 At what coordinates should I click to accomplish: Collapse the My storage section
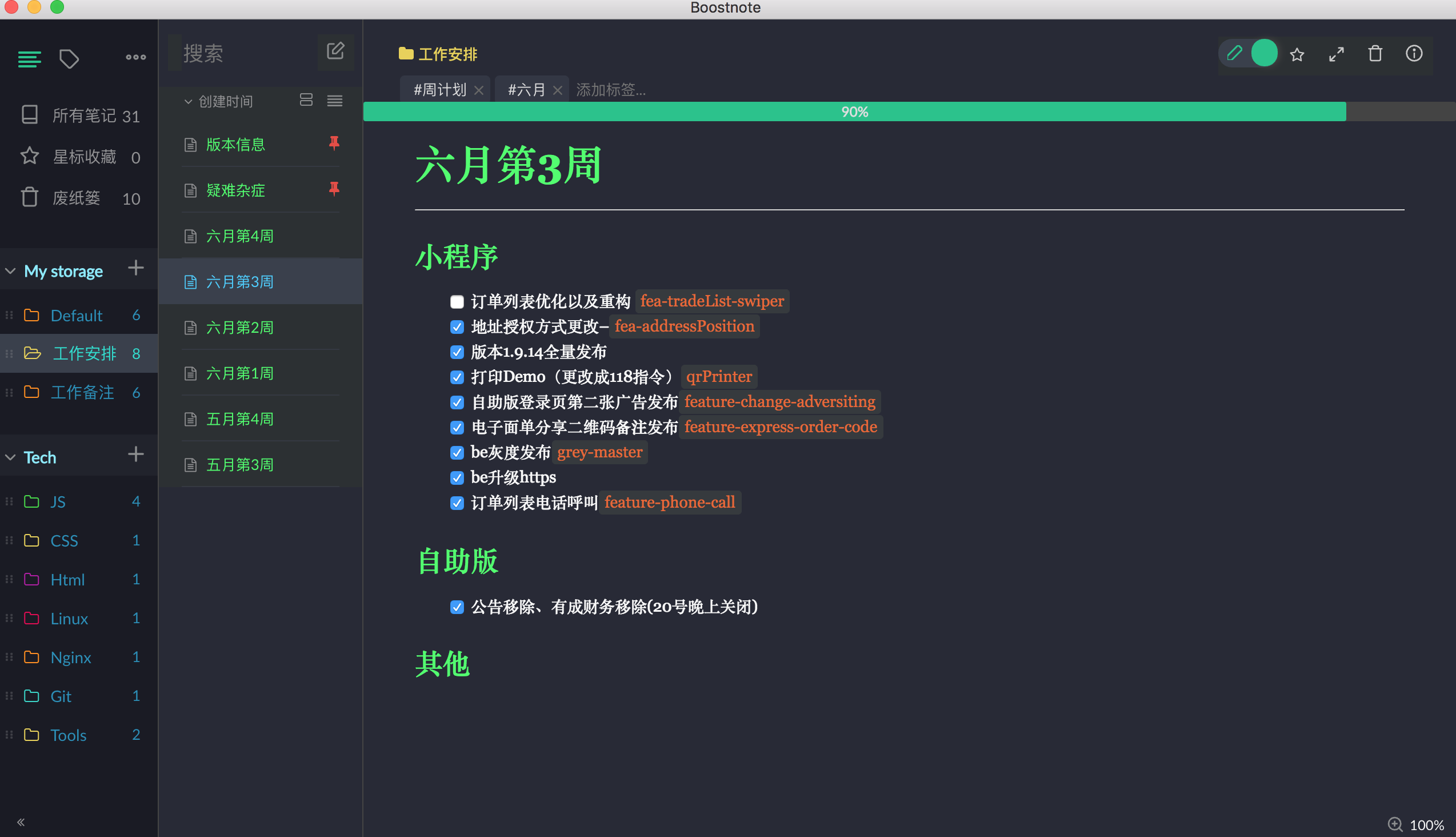10,270
